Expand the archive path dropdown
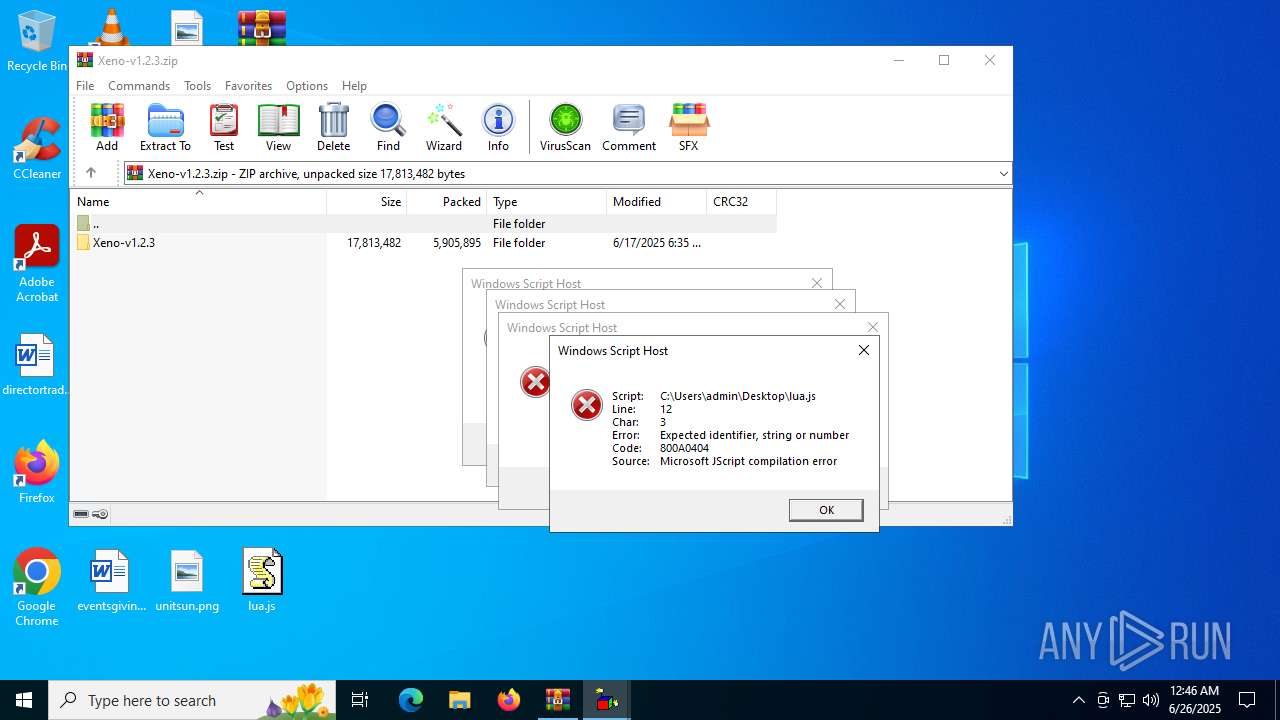Viewport: 1280px width, 720px height. (1003, 174)
